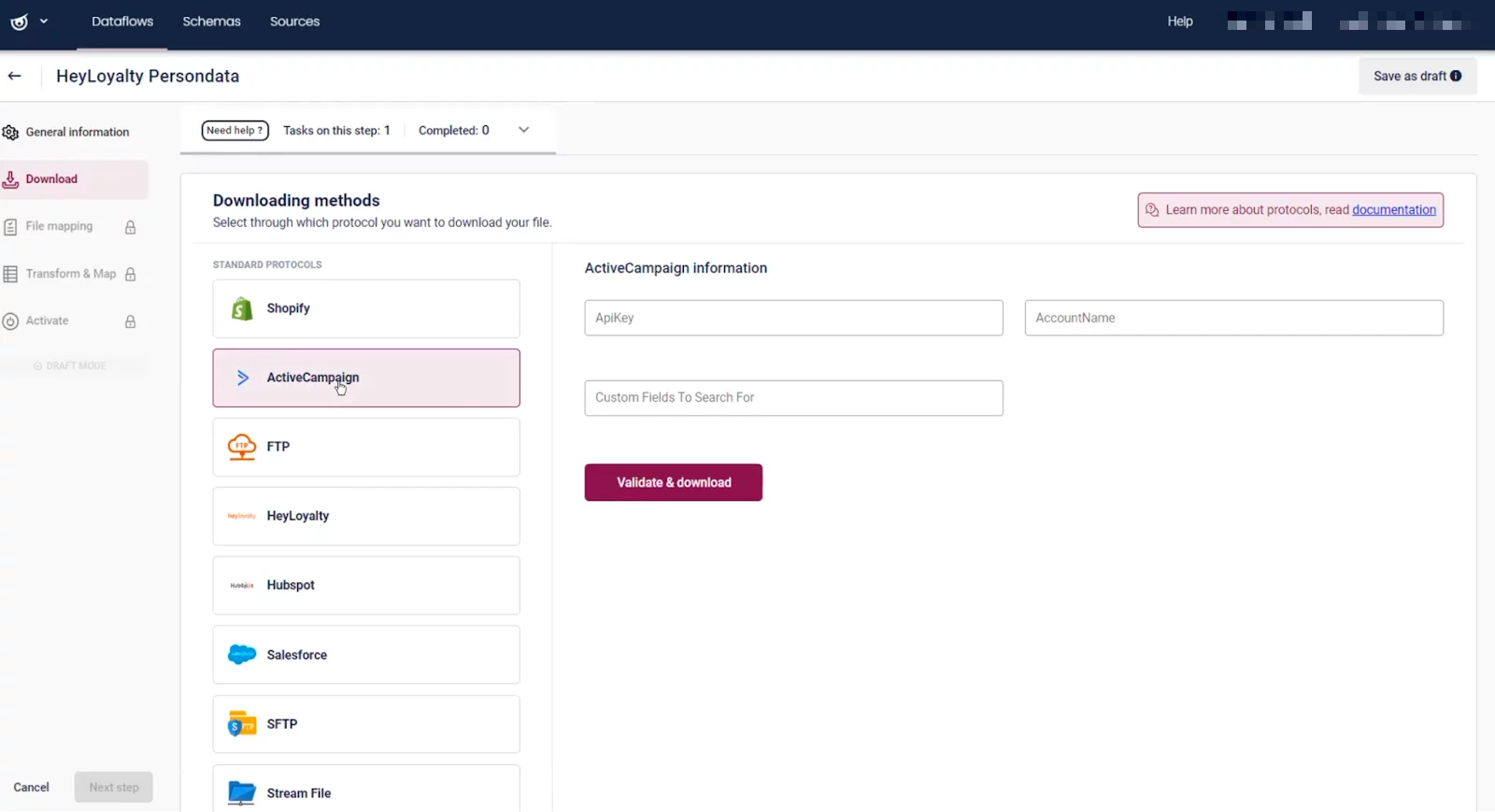Screen dimensions: 1495x812
Task: Focus the AccountName input field
Action: (1233, 318)
